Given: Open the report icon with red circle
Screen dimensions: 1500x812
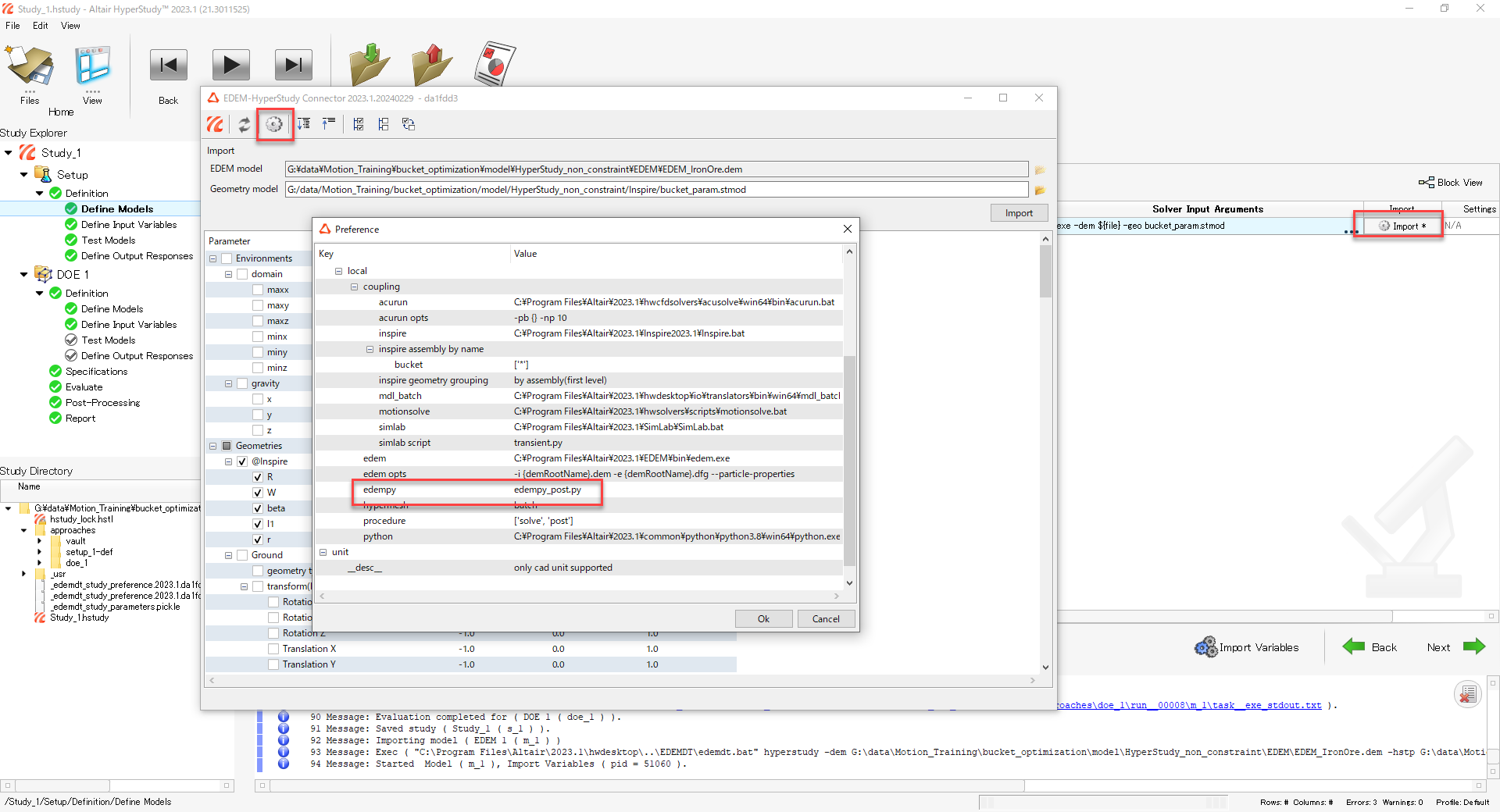Looking at the screenshot, I should 495,64.
